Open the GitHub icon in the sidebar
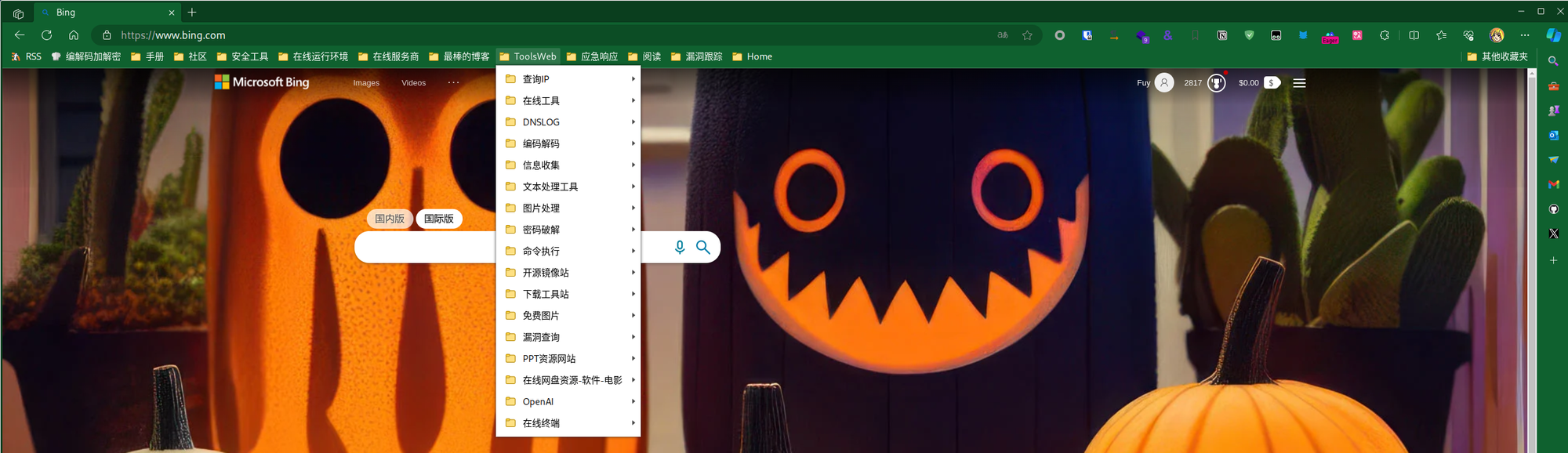Screen dimensions: 1568x453 pyautogui.click(x=1553, y=209)
